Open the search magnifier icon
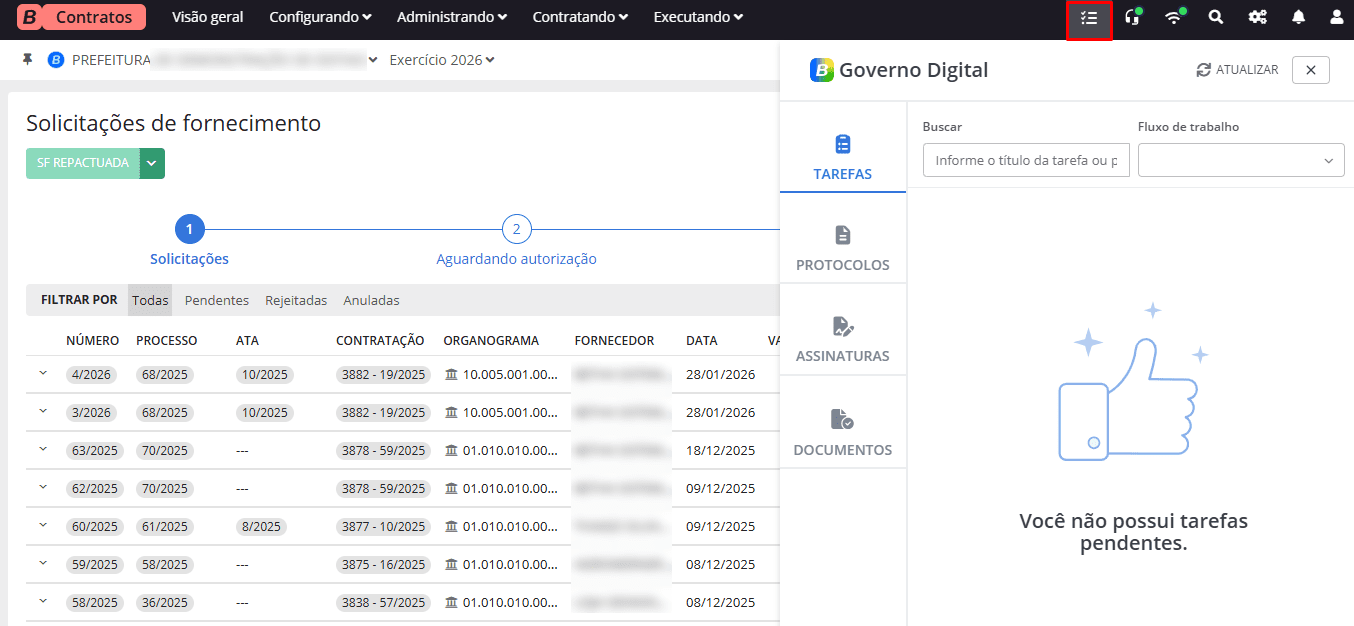 click(1215, 18)
